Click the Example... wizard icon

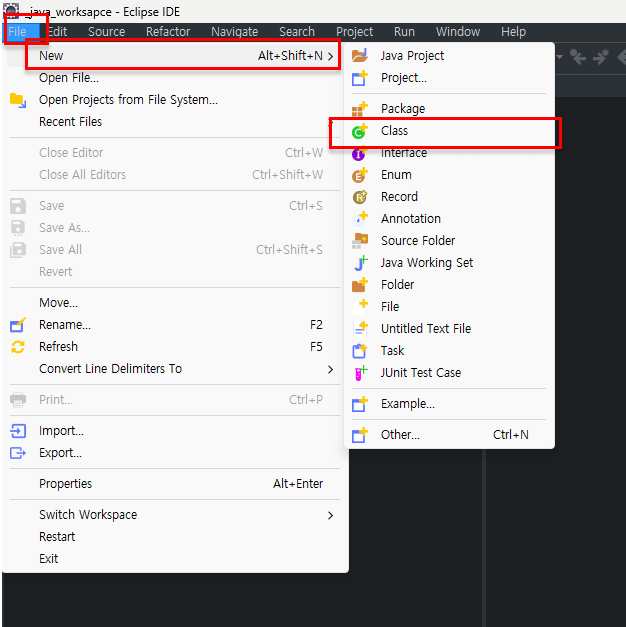click(x=360, y=404)
